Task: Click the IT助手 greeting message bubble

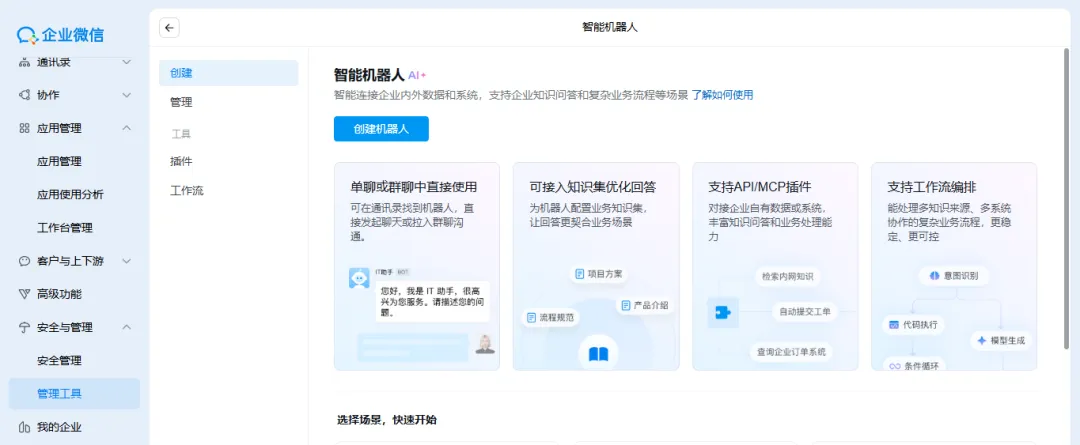Action: 433,301
